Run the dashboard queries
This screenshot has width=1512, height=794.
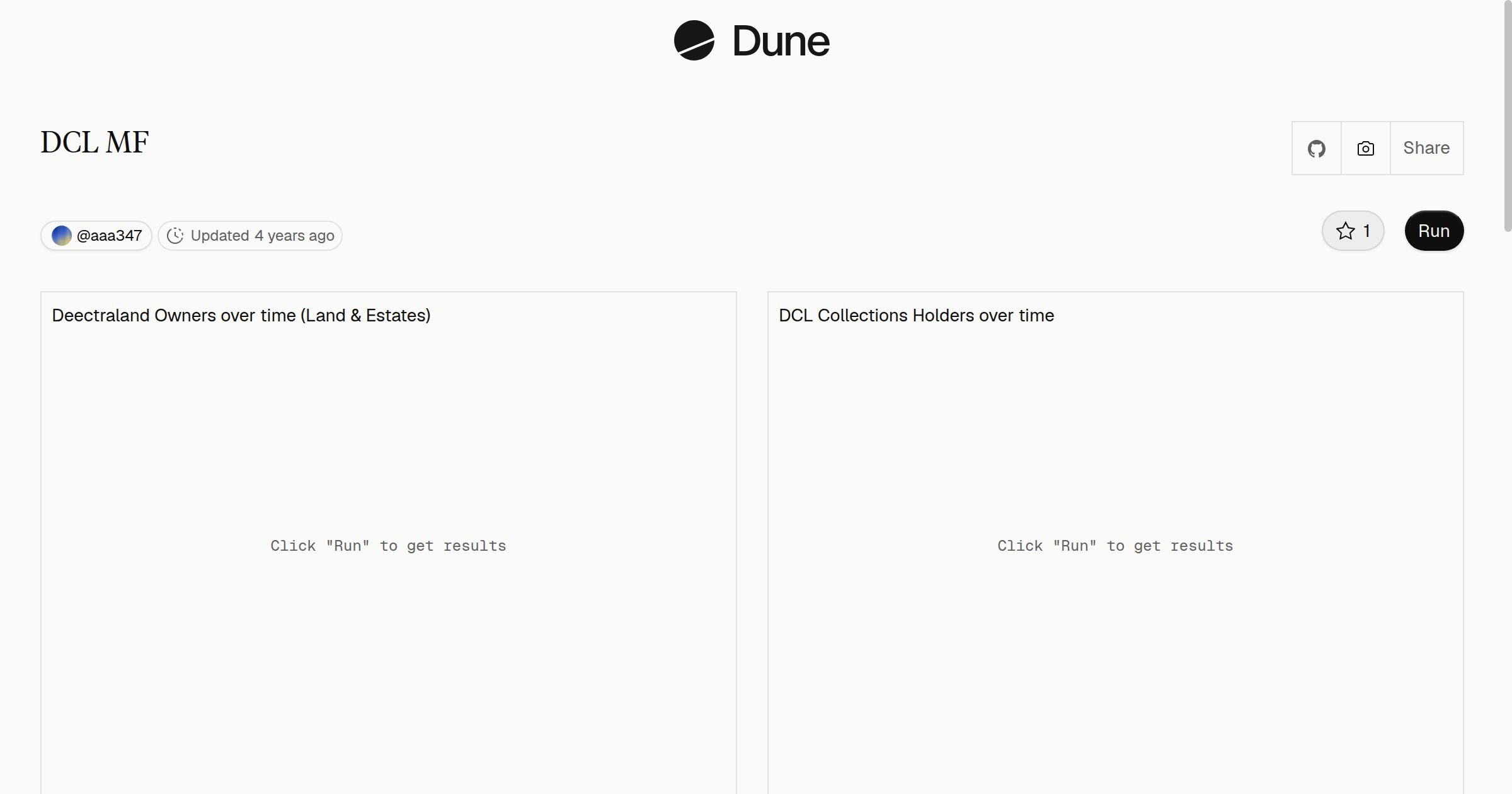pos(1434,231)
